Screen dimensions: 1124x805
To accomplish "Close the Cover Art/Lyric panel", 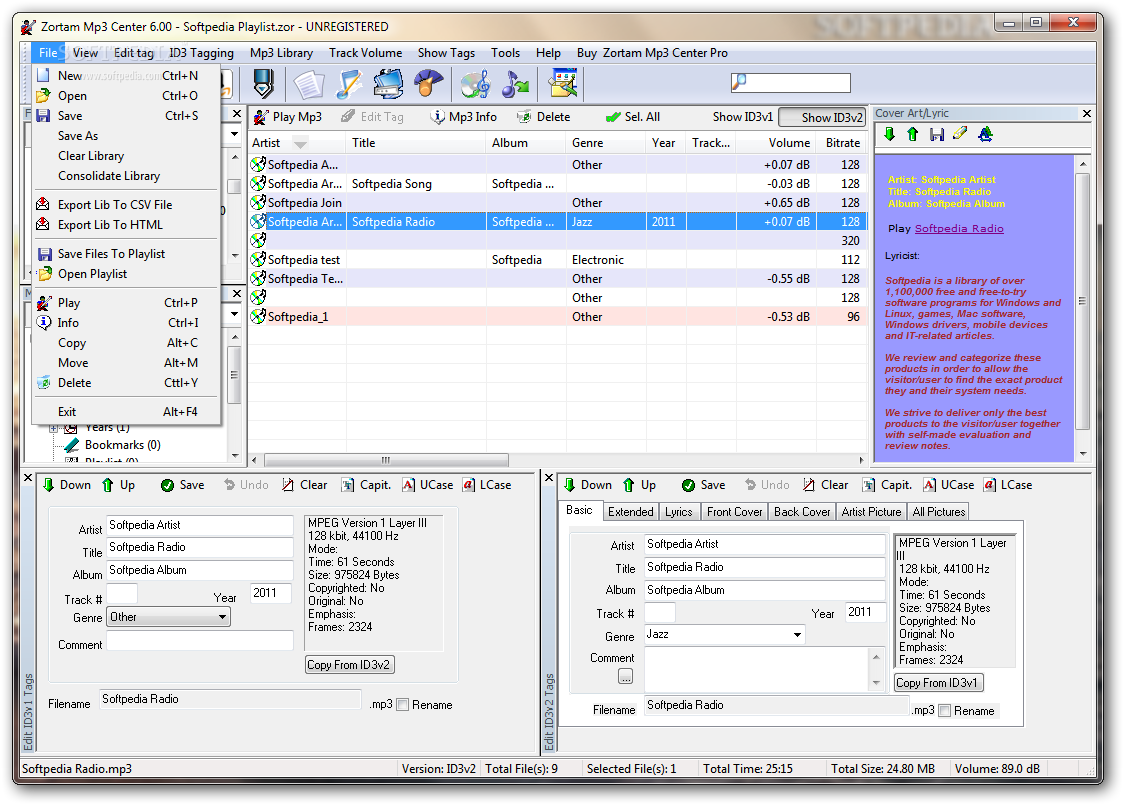I will (1086, 114).
